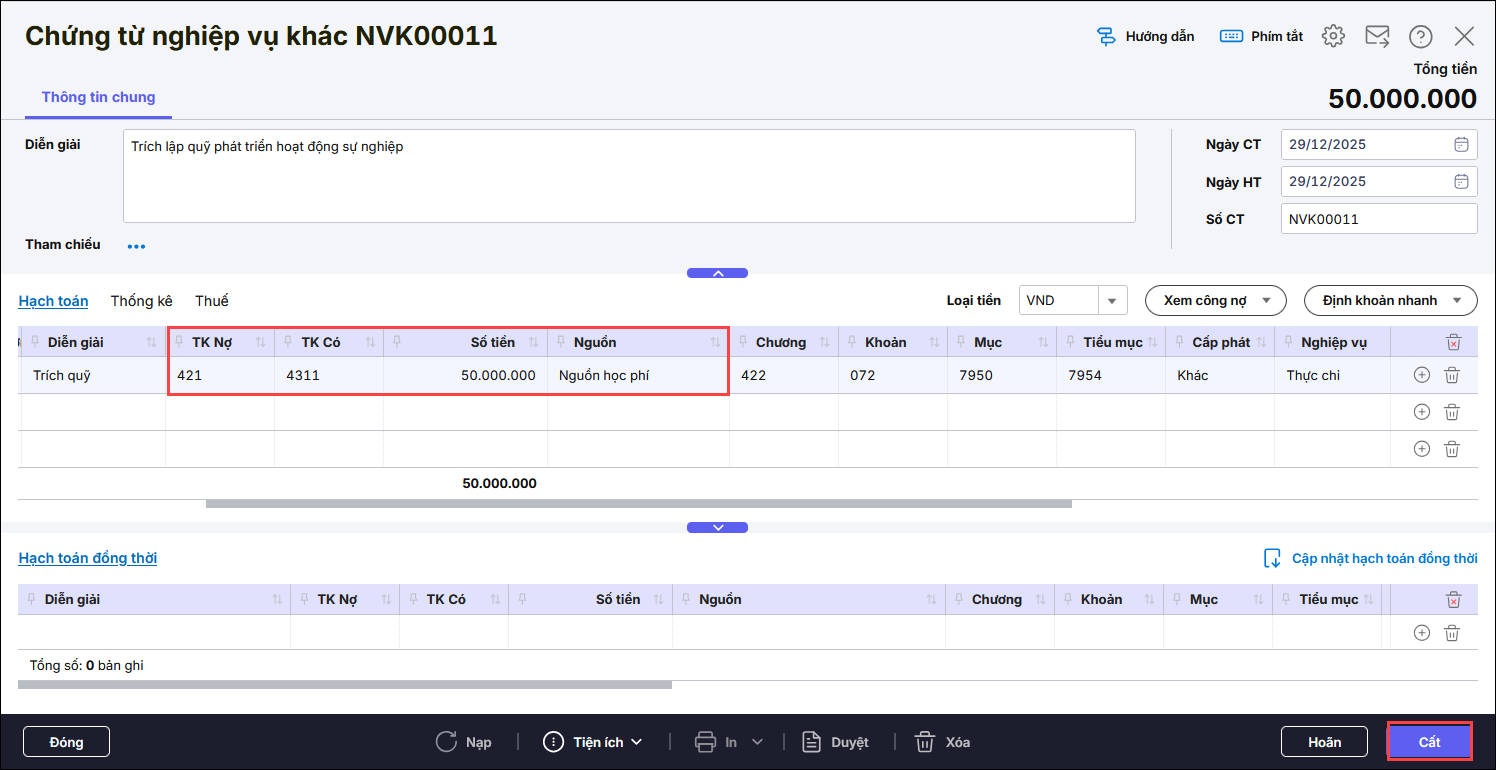
Task: Click the Khoản cell 072
Action: click(893, 376)
